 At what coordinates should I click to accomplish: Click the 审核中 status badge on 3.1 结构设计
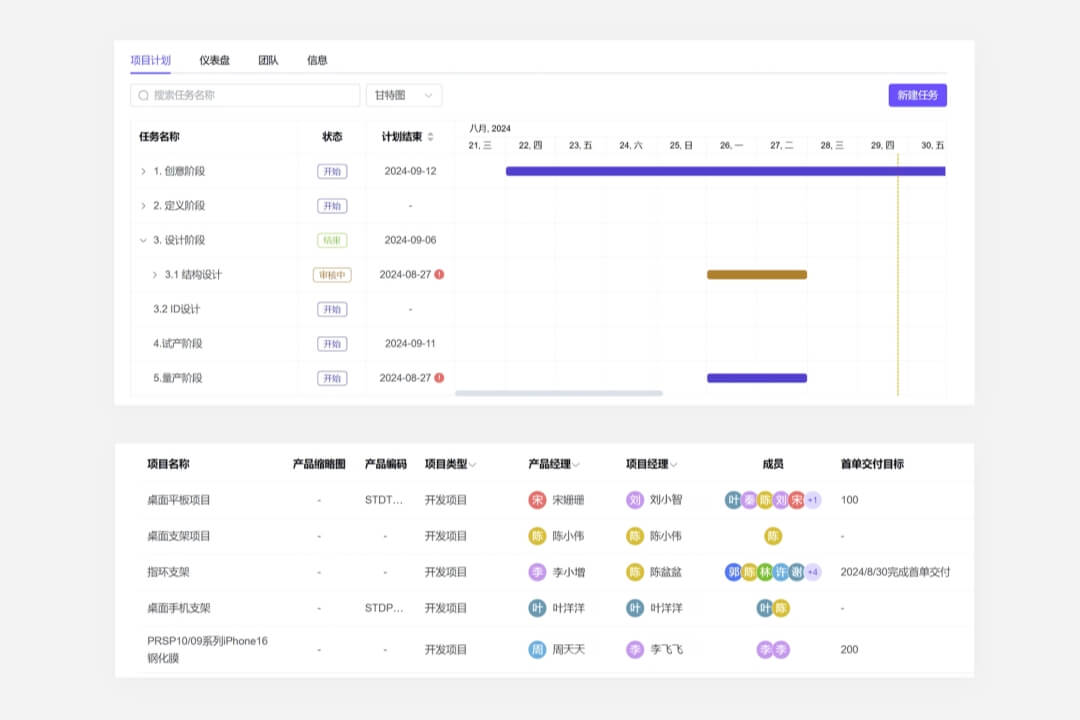(x=331, y=274)
